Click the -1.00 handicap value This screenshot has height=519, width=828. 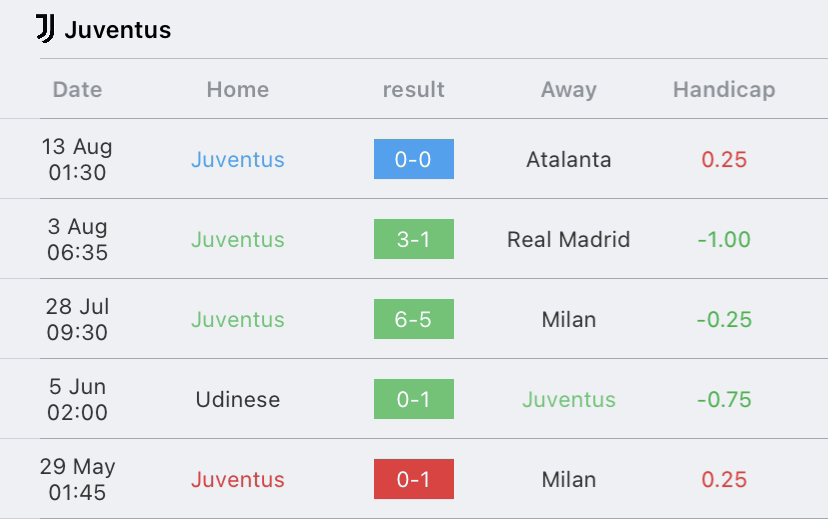[724, 239]
